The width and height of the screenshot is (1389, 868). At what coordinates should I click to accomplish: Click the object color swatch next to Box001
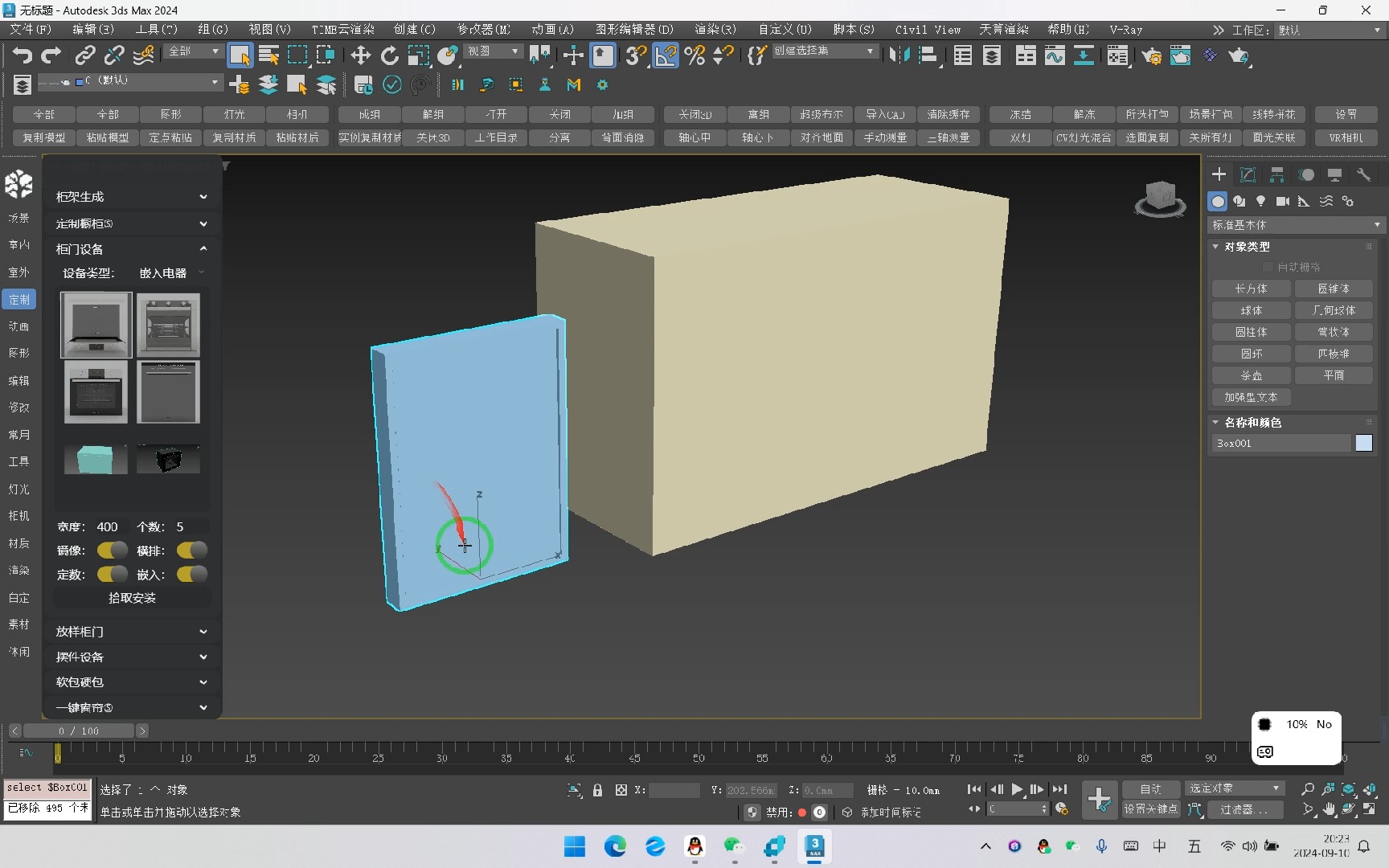coord(1363,443)
